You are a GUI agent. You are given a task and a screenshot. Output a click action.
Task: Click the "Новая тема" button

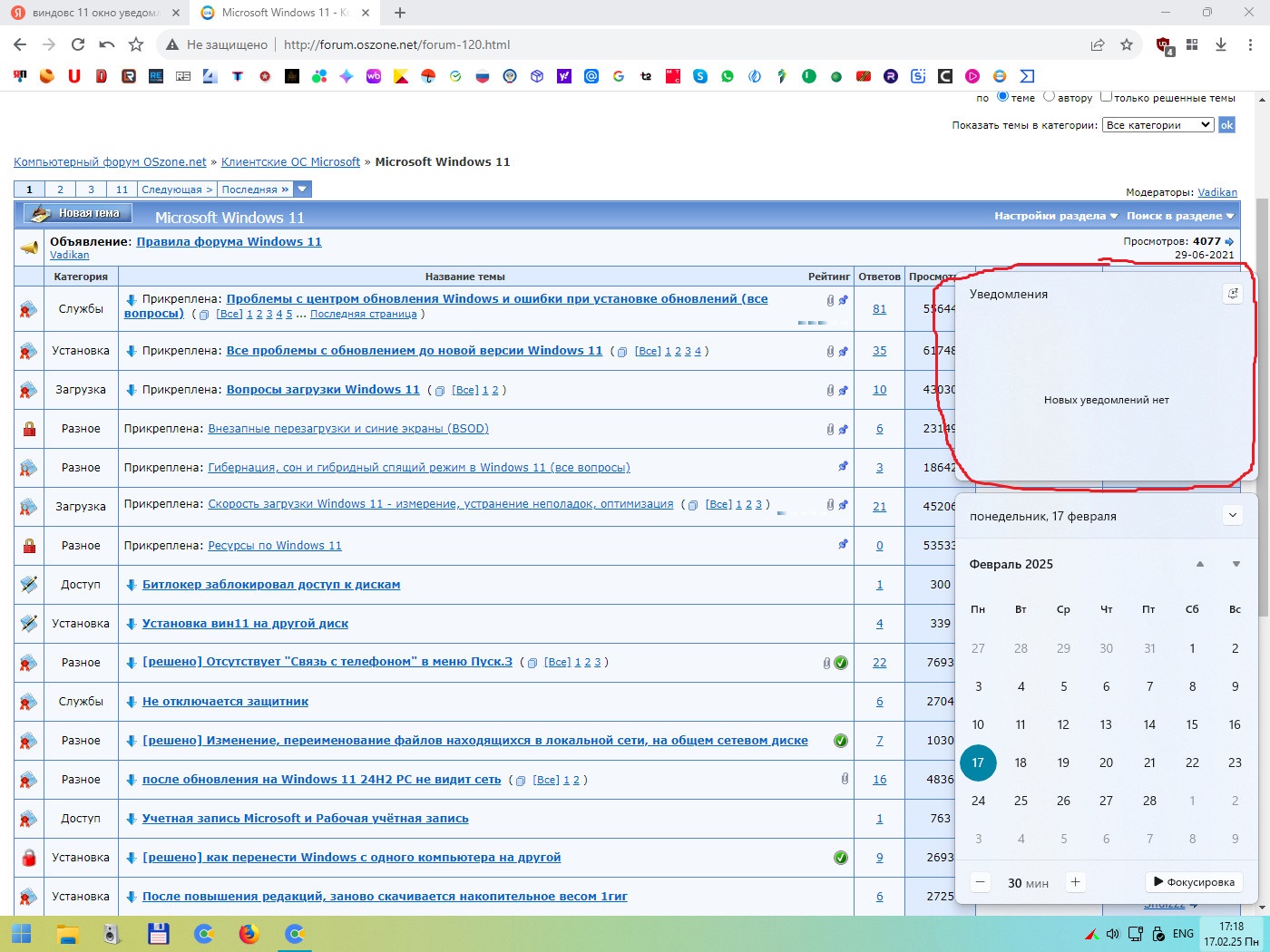point(79,214)
